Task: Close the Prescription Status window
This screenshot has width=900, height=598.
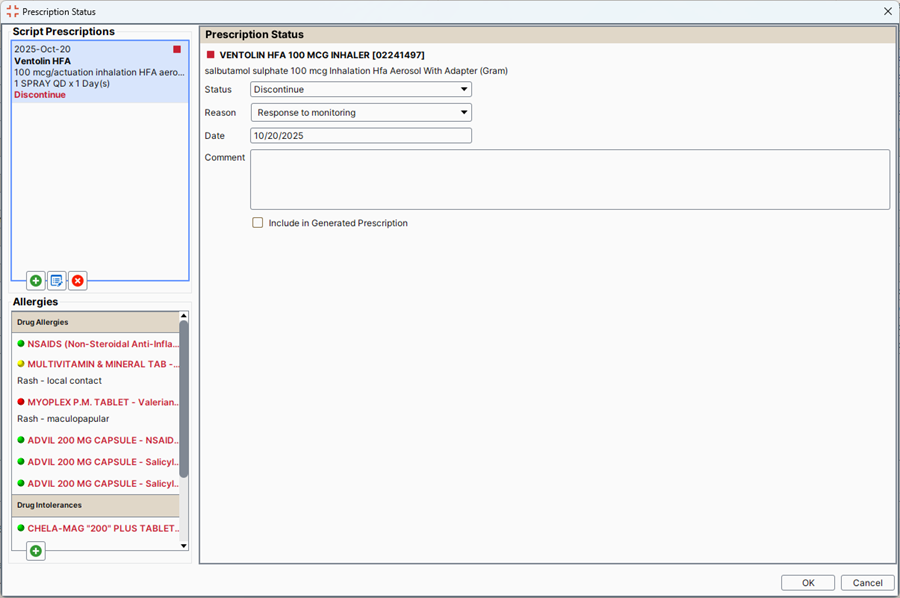Action: tap(887, 11)
